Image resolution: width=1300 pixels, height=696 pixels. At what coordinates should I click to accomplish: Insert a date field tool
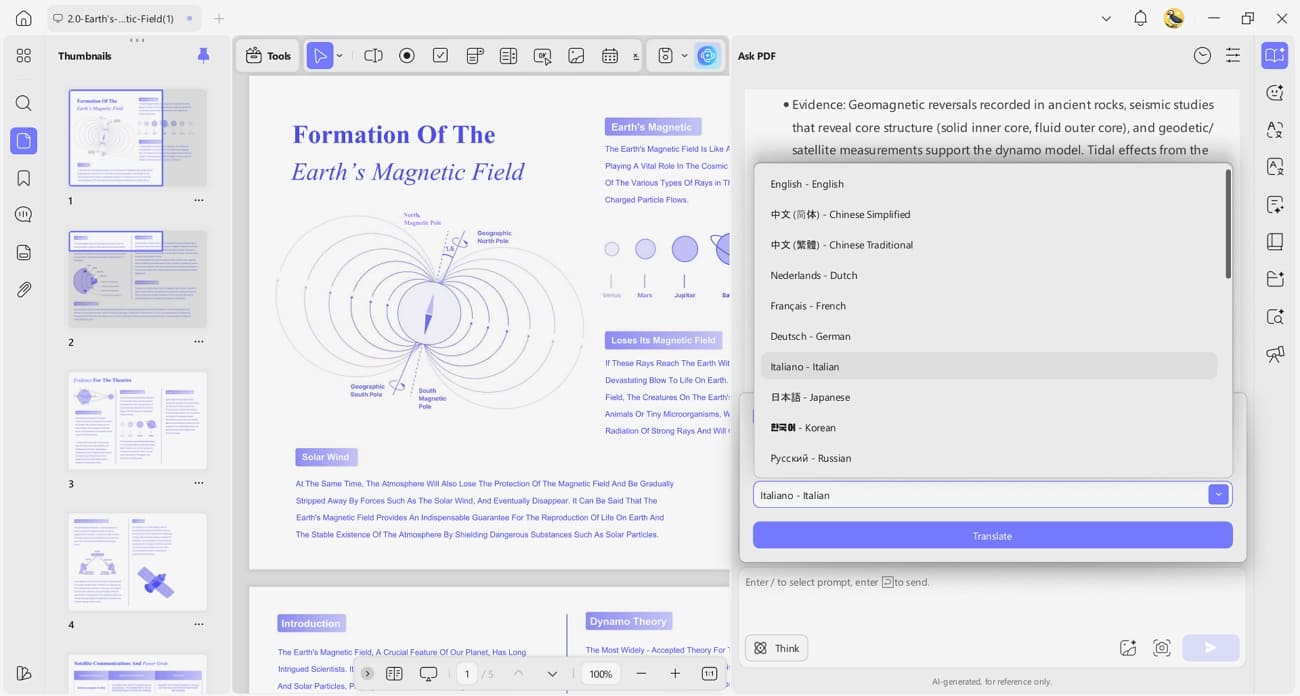pos(610,56)
